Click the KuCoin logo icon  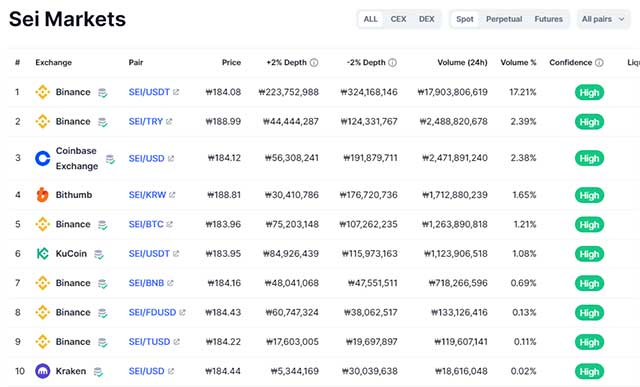42,254
